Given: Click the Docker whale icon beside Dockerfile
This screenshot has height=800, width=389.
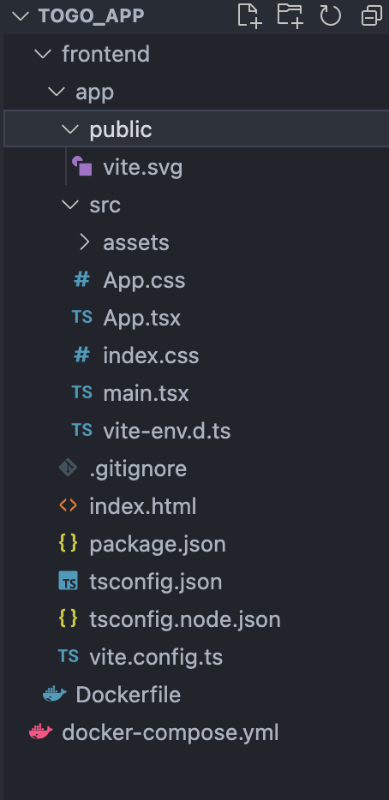Looking at the screenshot, I should 55,694.
